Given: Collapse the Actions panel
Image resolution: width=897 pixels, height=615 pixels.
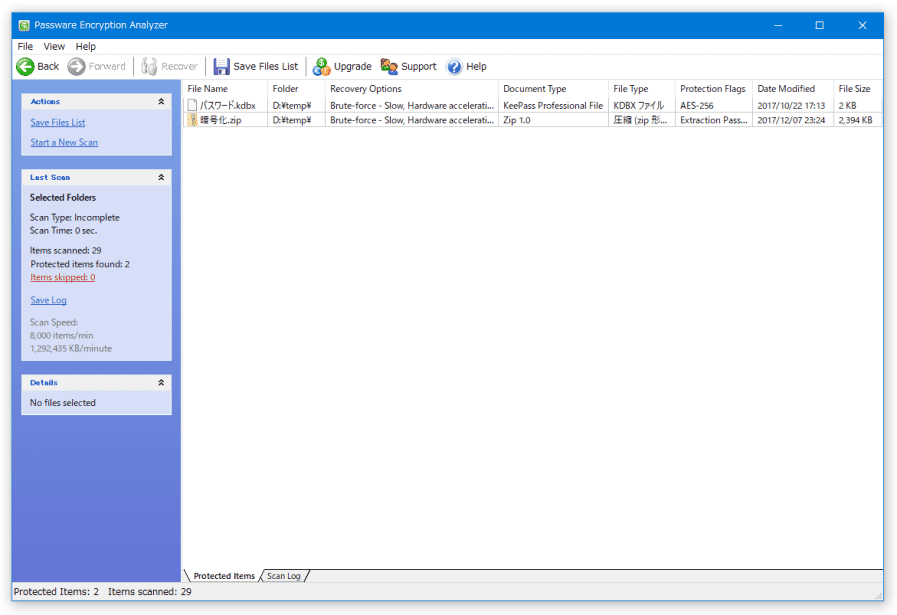Looking at the screenshot, I should click(161, 101).
